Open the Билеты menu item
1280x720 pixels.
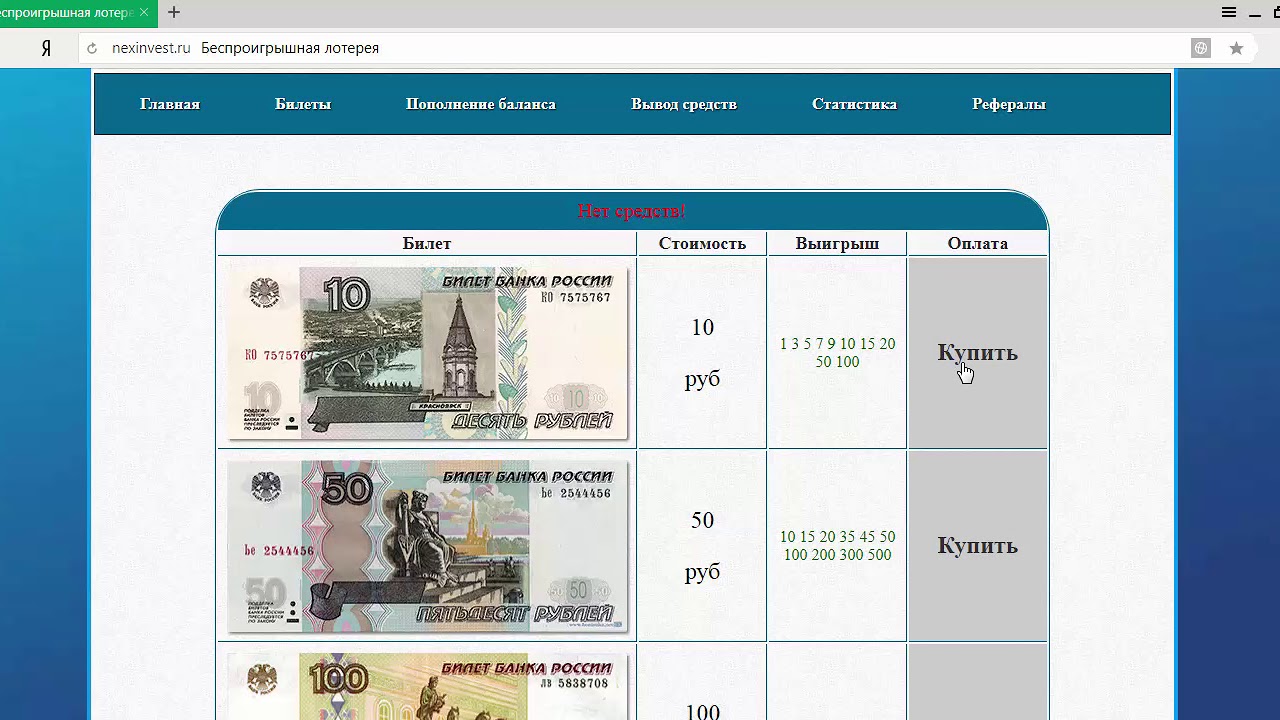[303, 104]
